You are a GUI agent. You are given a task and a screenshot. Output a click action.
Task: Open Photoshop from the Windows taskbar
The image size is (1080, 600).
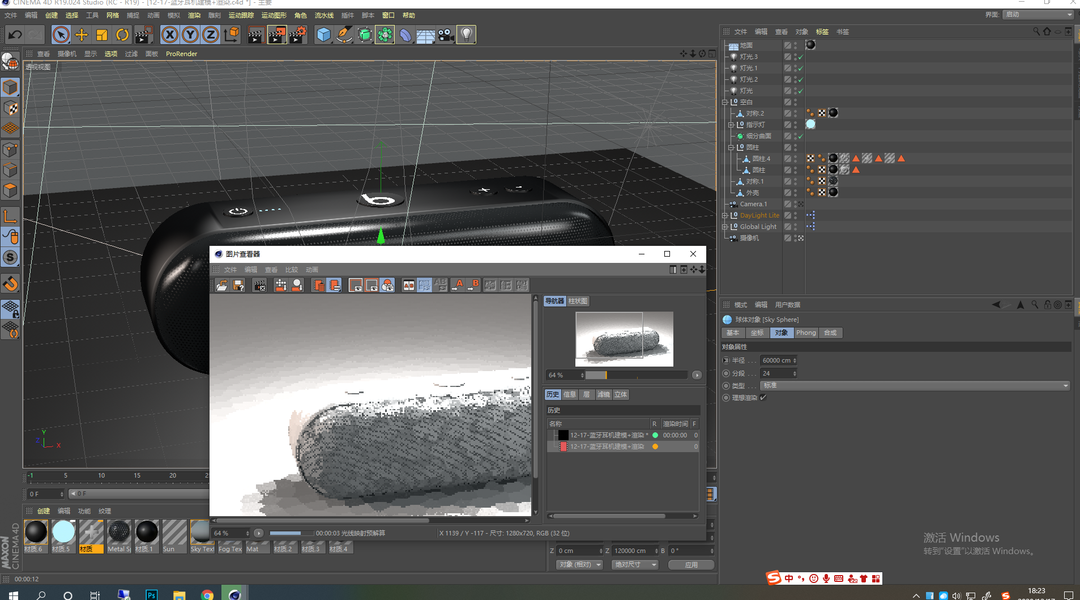pos(152,594)
